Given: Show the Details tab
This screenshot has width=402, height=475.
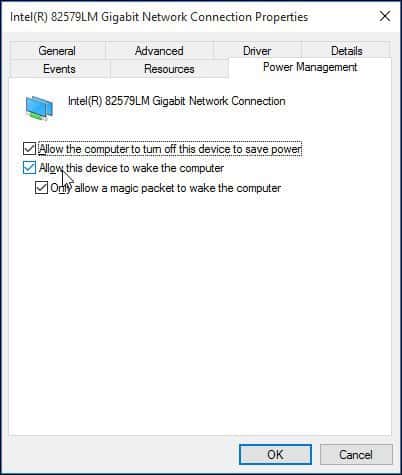Looking at the screenshot, I should [347, 51].
